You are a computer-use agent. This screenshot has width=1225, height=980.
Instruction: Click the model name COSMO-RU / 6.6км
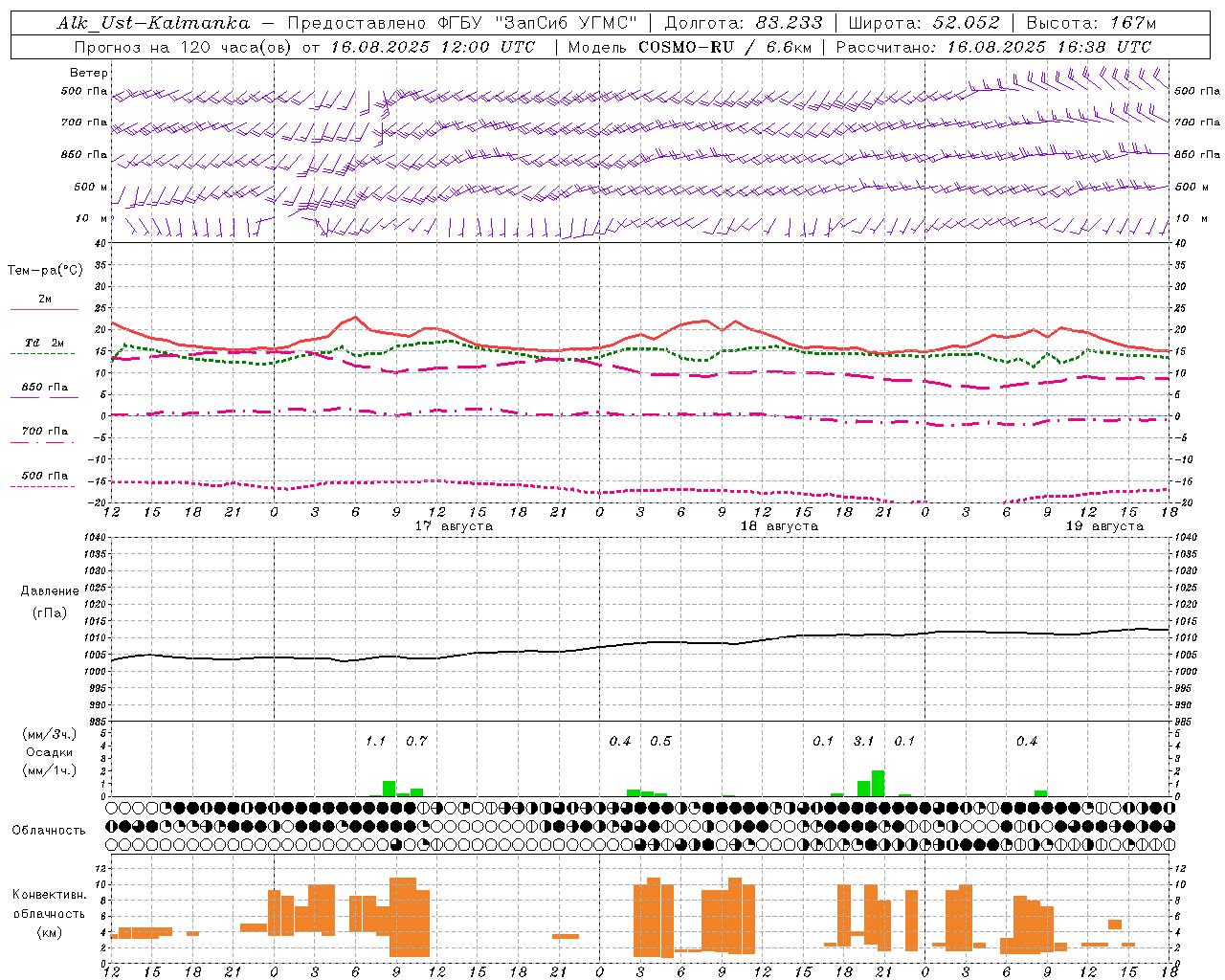pos(724,47)
